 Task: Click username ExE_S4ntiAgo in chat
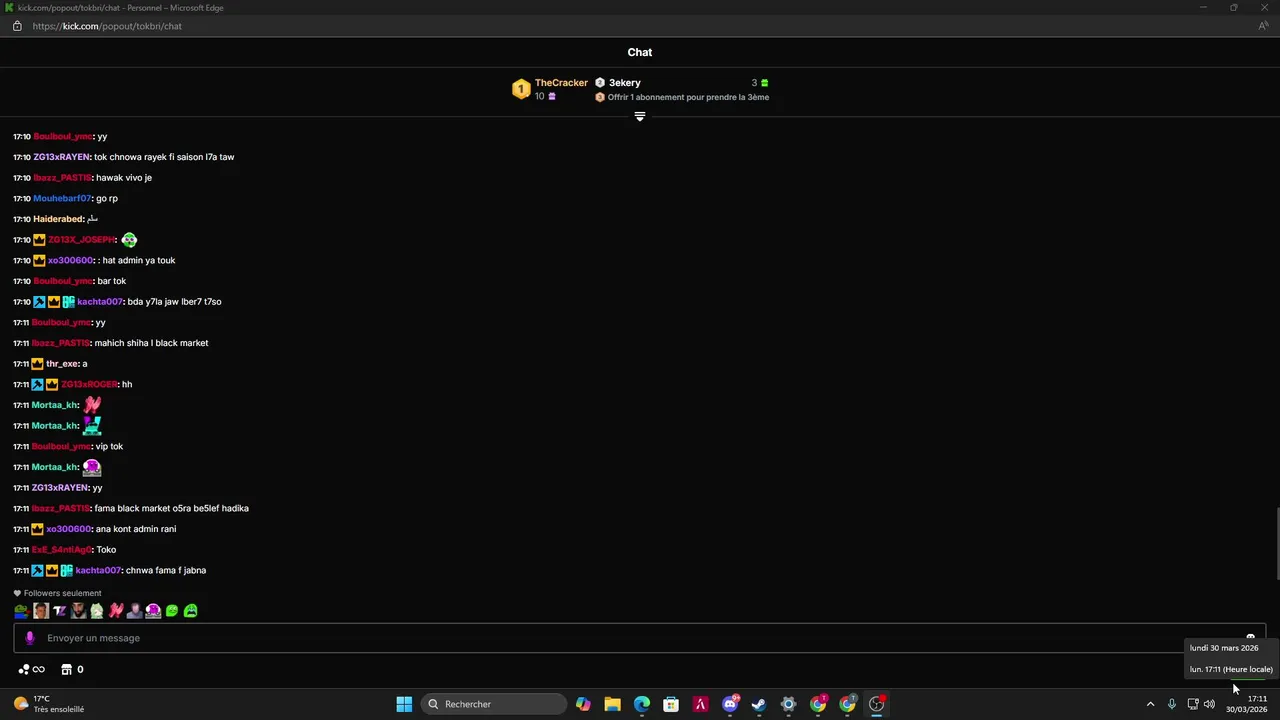[x=61, y=550]
